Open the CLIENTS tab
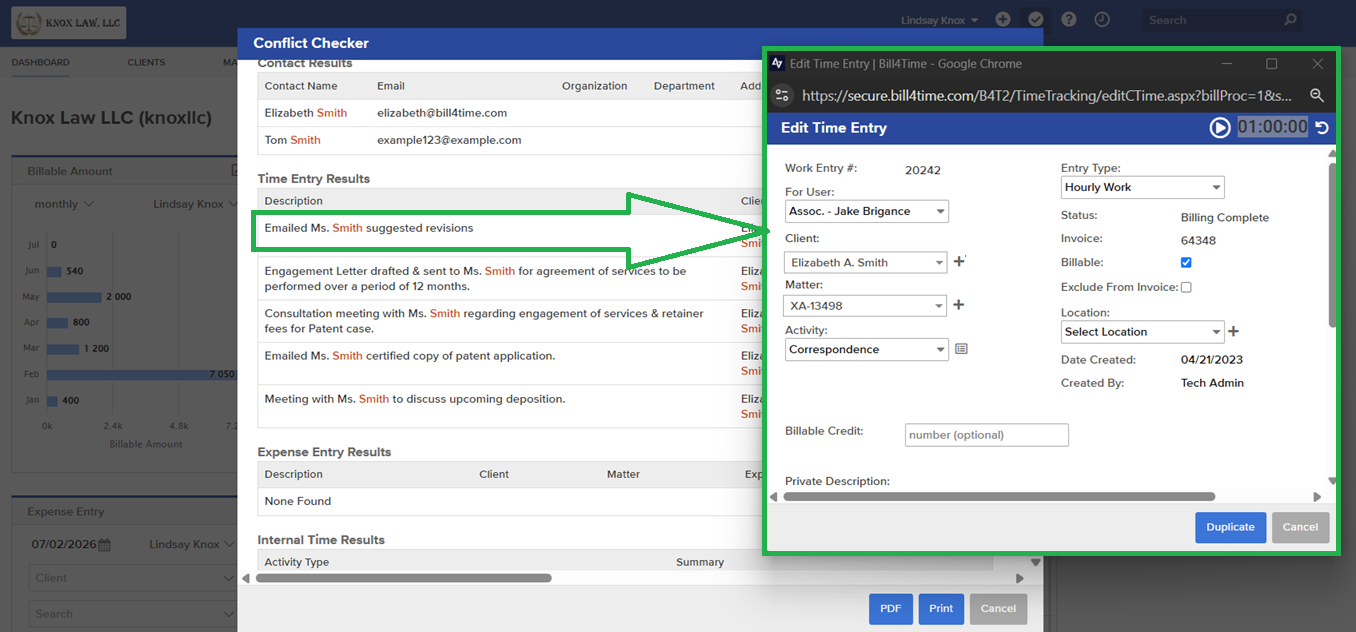This screenshot has width=1356, height=632. [x=146, y=62]
